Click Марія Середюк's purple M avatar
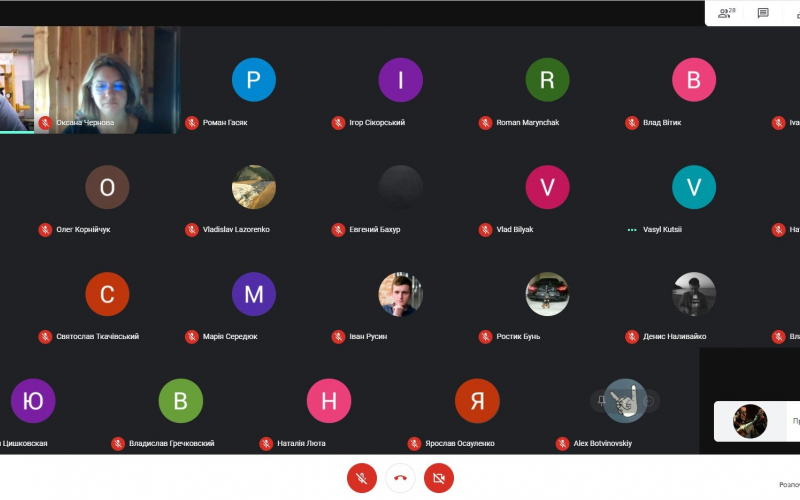 [254, 294]
